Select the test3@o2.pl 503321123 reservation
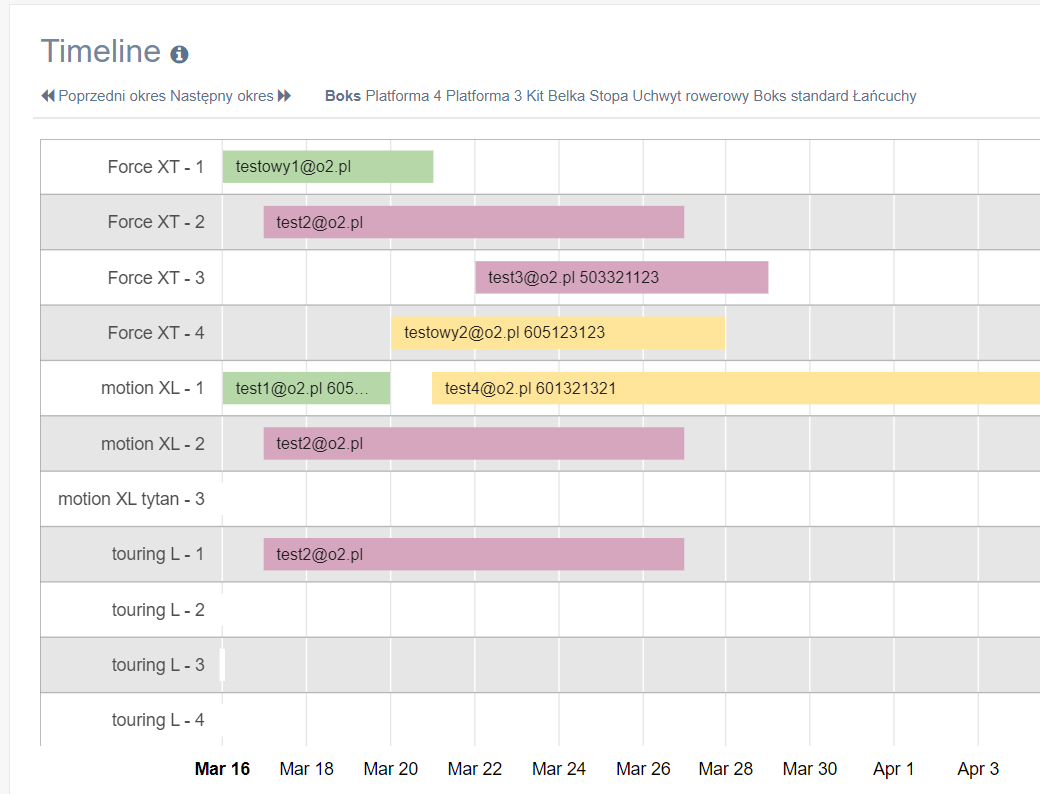The image size is (1040, 794). (621, 277)
